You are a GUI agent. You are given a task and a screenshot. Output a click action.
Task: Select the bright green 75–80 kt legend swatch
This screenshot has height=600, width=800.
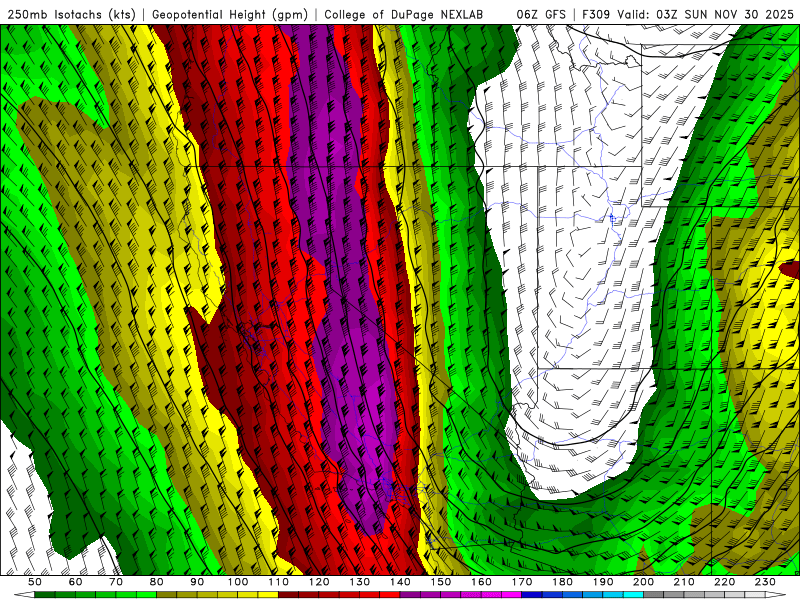coord(146,595)
